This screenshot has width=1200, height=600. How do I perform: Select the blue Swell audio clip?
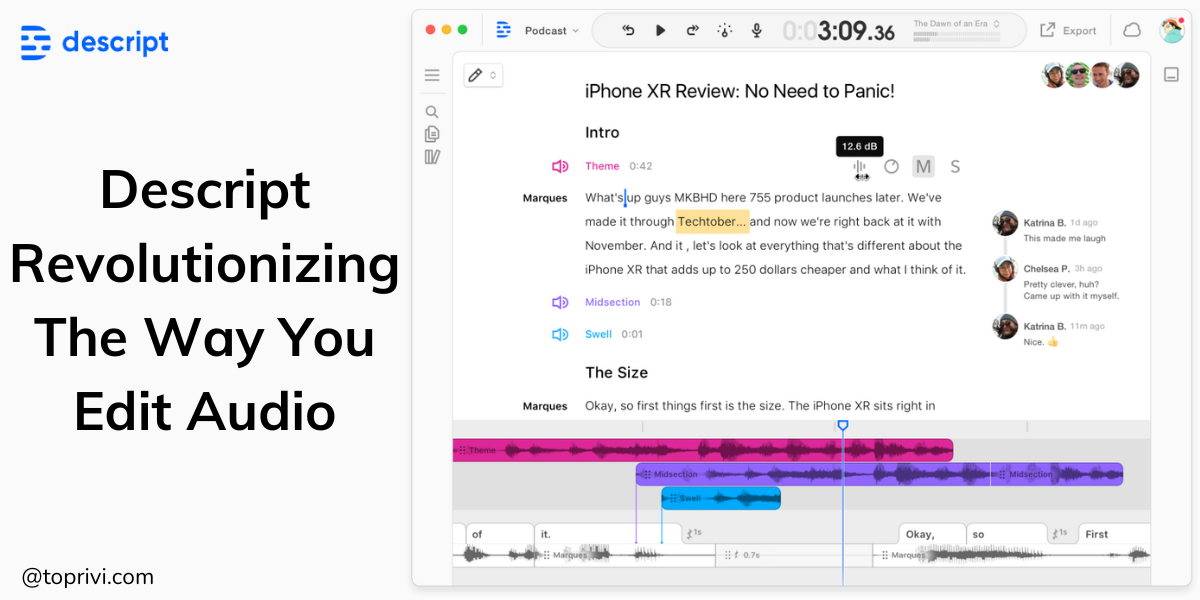(721, 497)
